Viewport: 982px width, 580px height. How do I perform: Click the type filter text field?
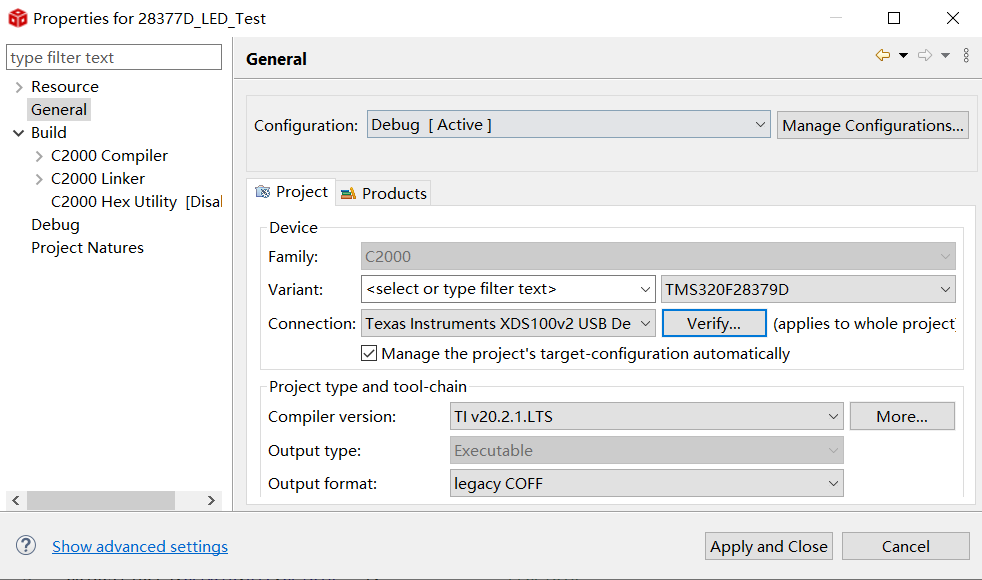tap(114, 58)
